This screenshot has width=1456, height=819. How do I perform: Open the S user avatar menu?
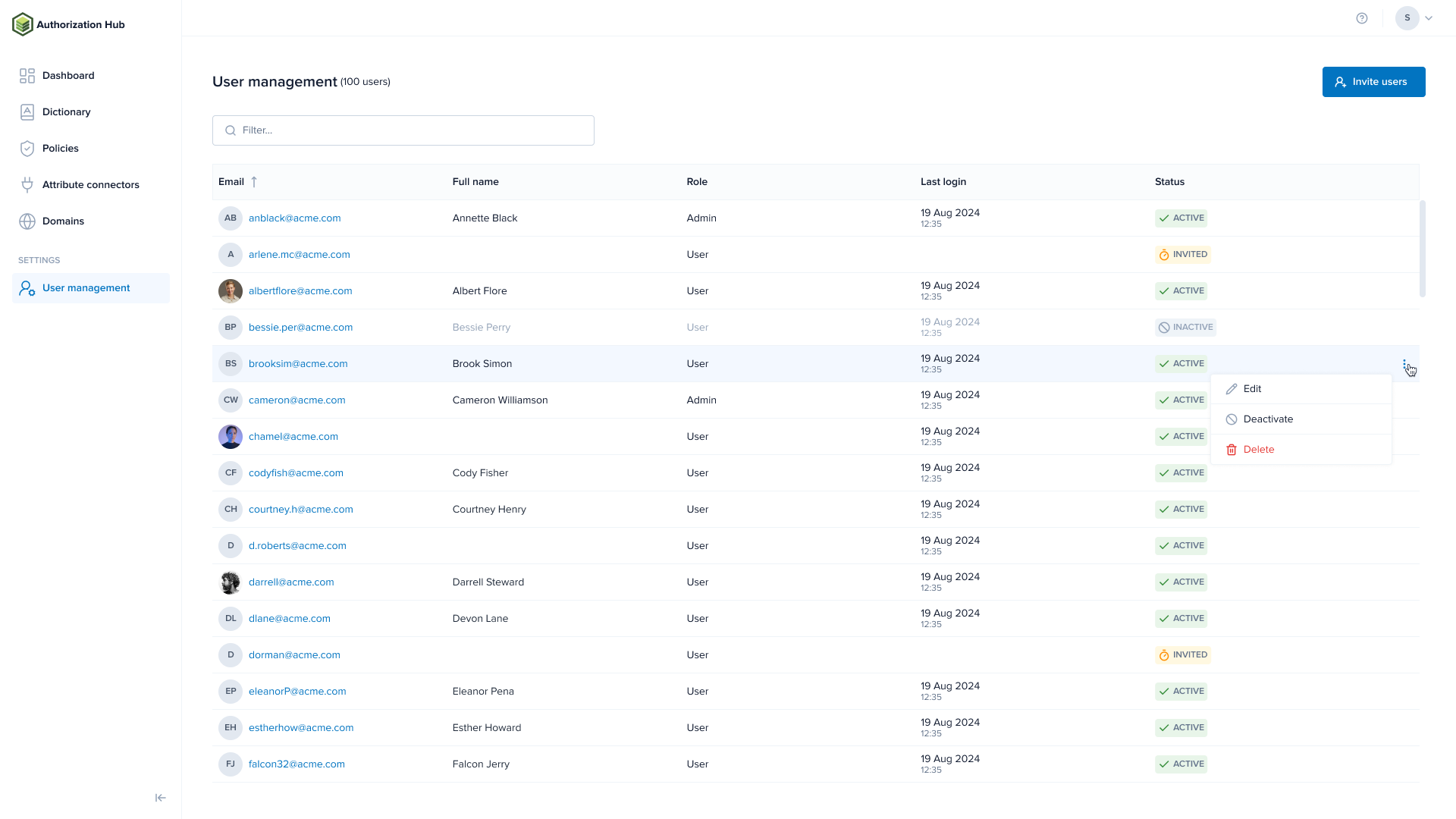[x=1407, y=18]
